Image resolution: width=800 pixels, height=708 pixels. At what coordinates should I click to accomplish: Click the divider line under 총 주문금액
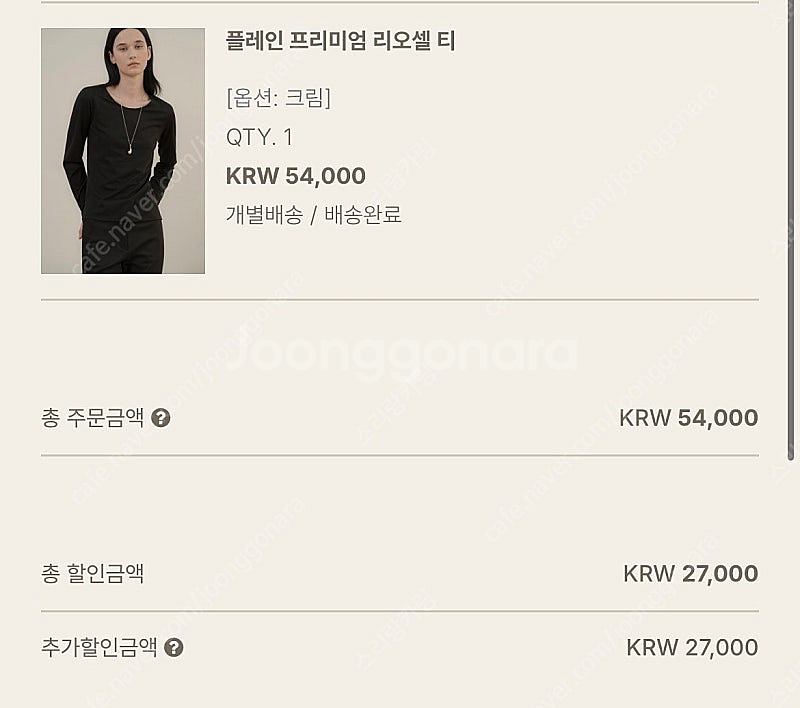pos(400,456)
